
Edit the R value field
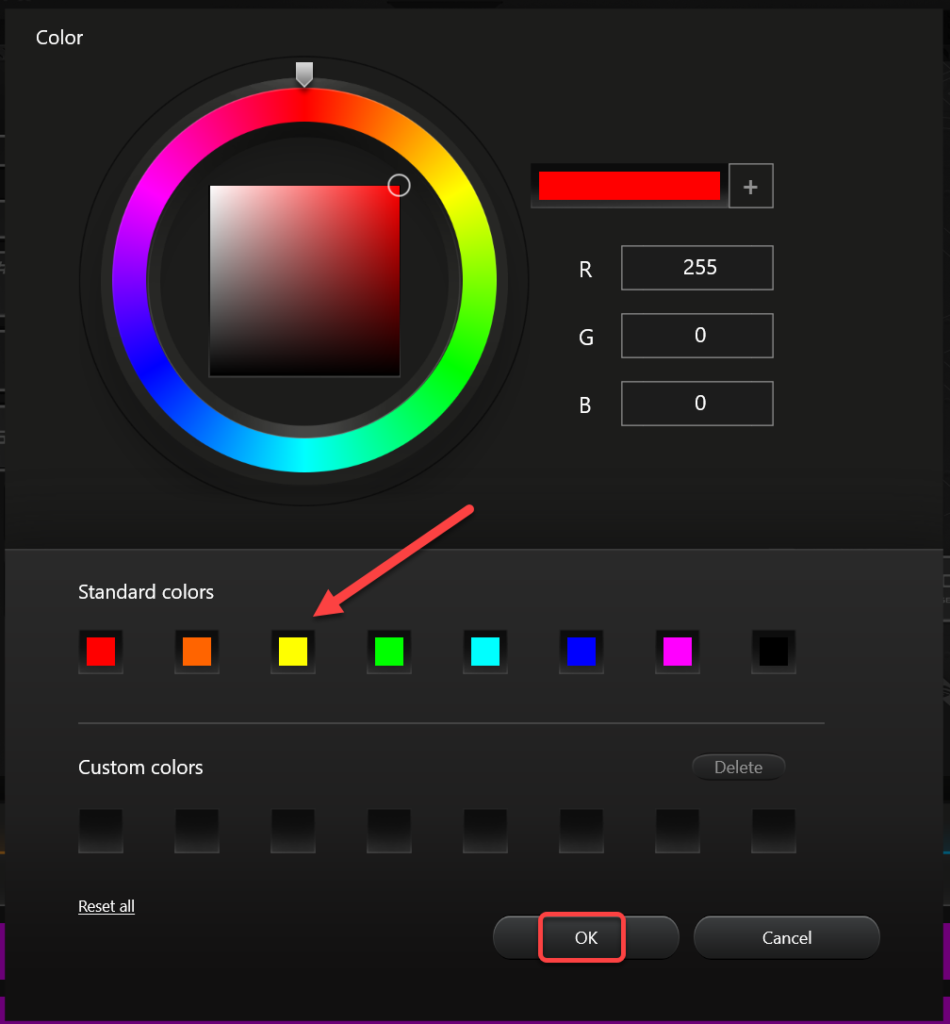[x=697, y=267]
